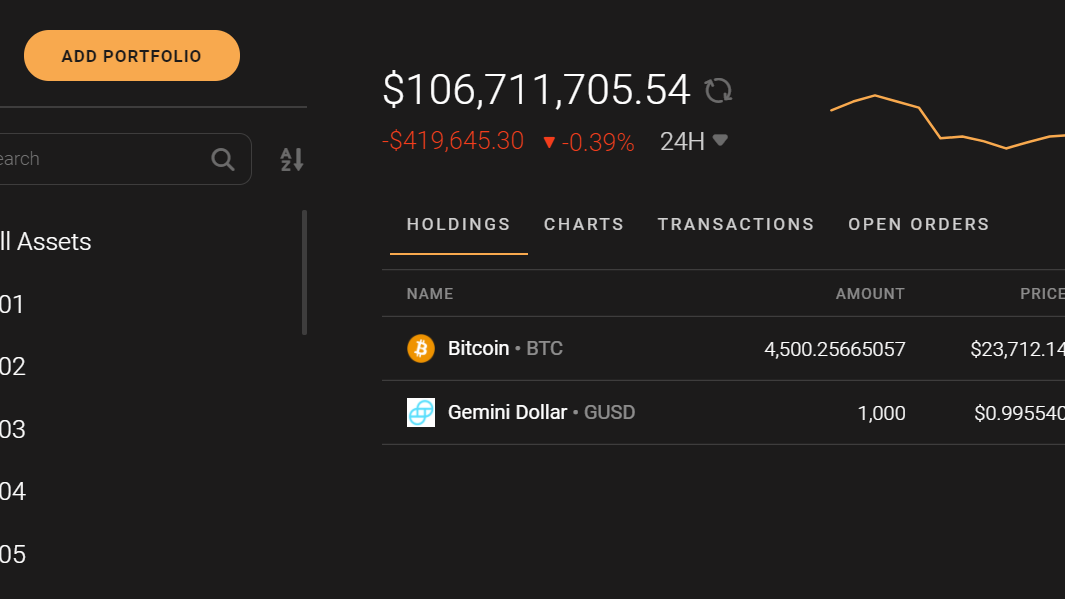The width and height of the screenshot is (1065, 599).
Task: Click the A-Z sort order icon
Action: (290, 158)
